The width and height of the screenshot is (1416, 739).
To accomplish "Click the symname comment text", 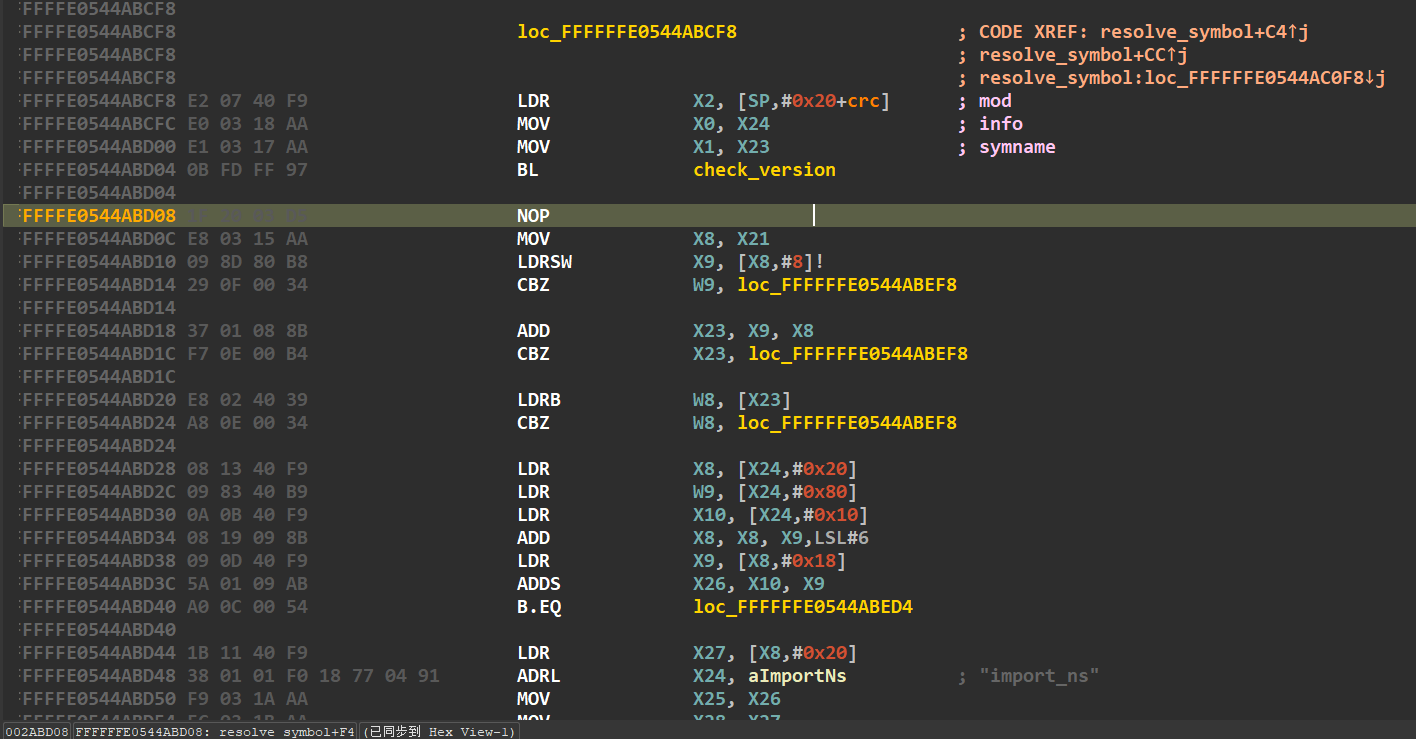I will coord(1017,146).
